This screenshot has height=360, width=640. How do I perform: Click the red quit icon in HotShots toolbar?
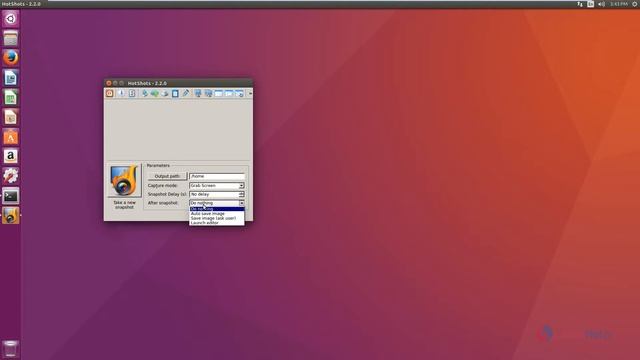(109, 93)
